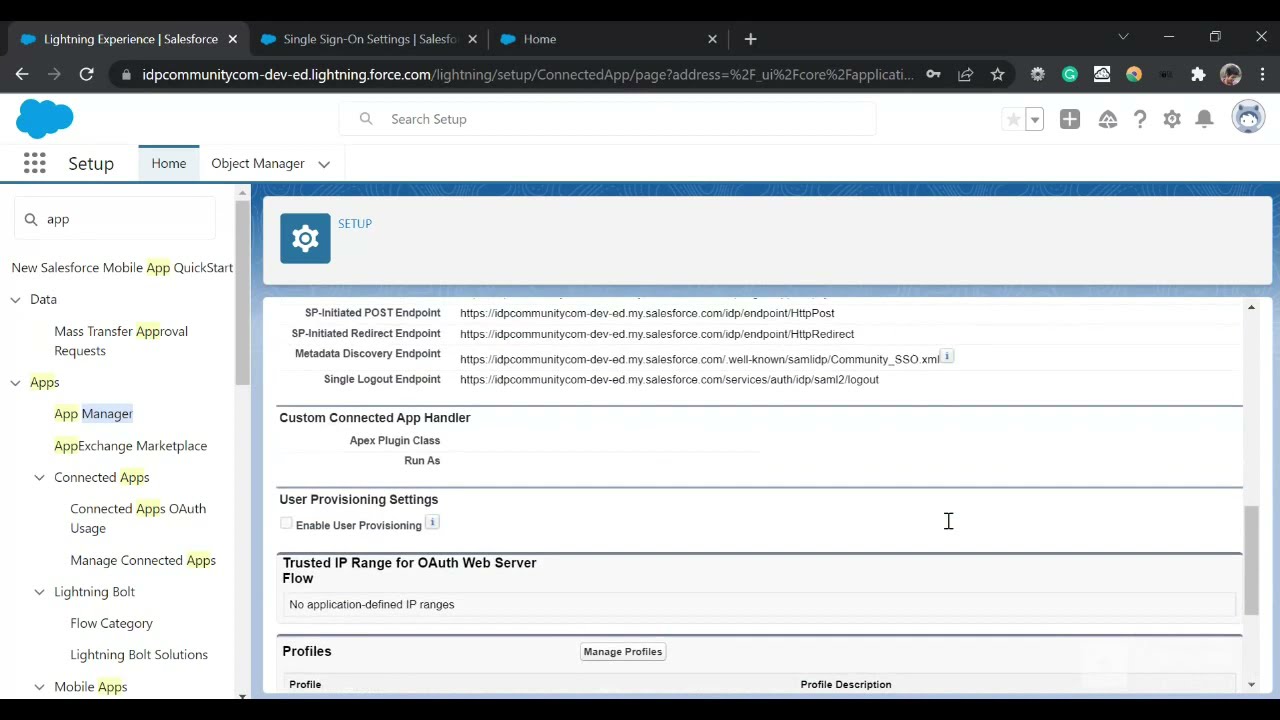Open the Grammarly extension icon
Viewport: 1280px width, 720px height.
[1070, 74]
